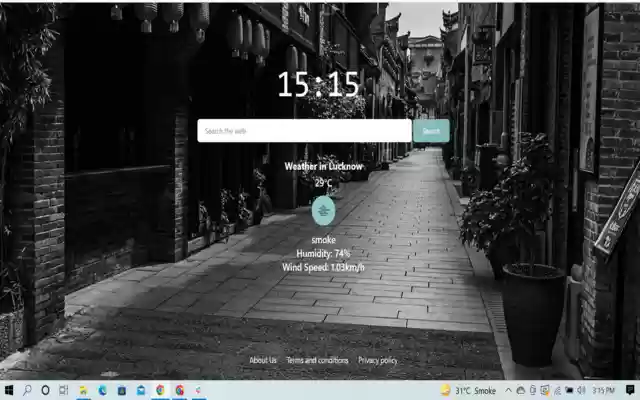
Task: Open Wi-Fi network tray icon
Action: tap(557, 391)
